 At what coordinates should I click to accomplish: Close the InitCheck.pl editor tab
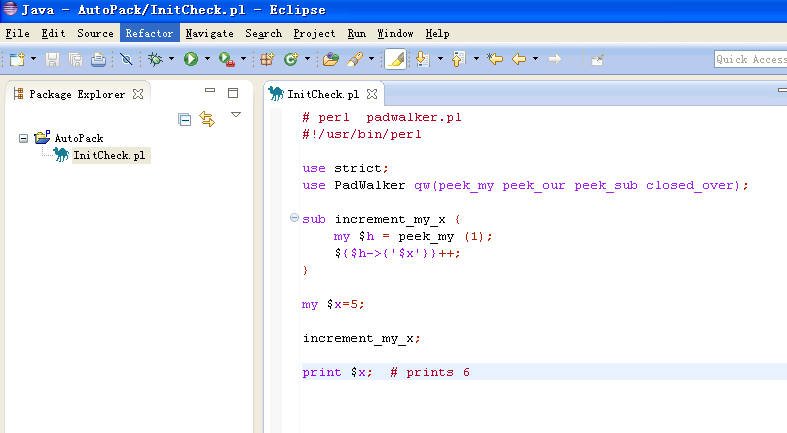372,94
